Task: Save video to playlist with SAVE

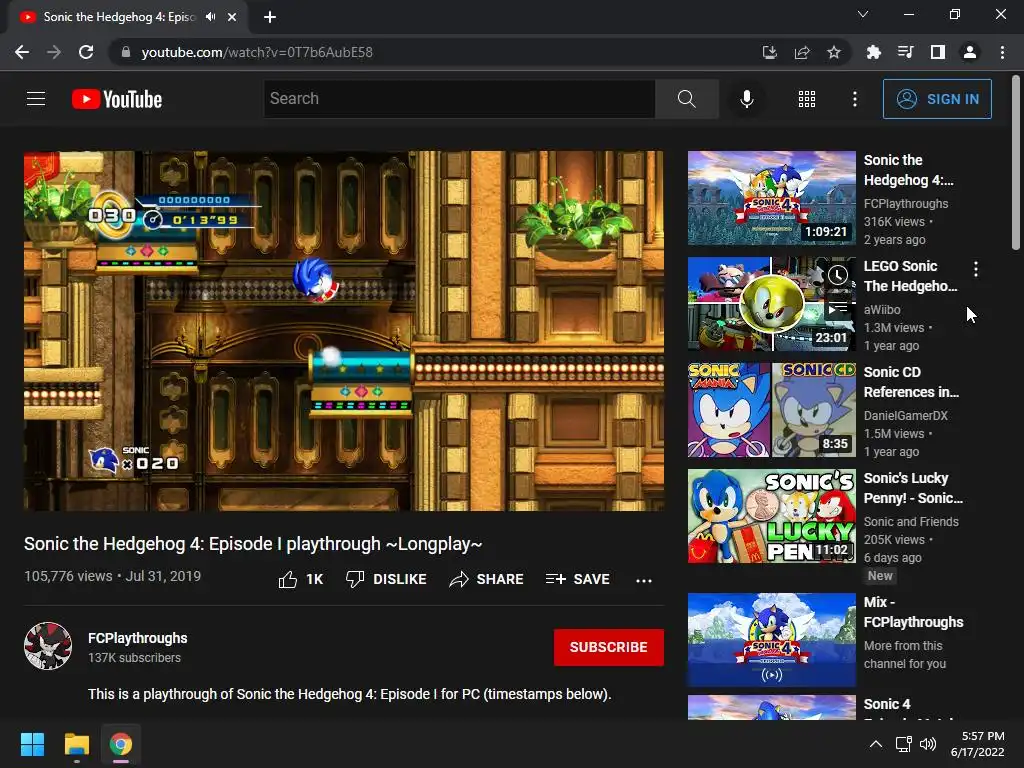Action: 577,579
